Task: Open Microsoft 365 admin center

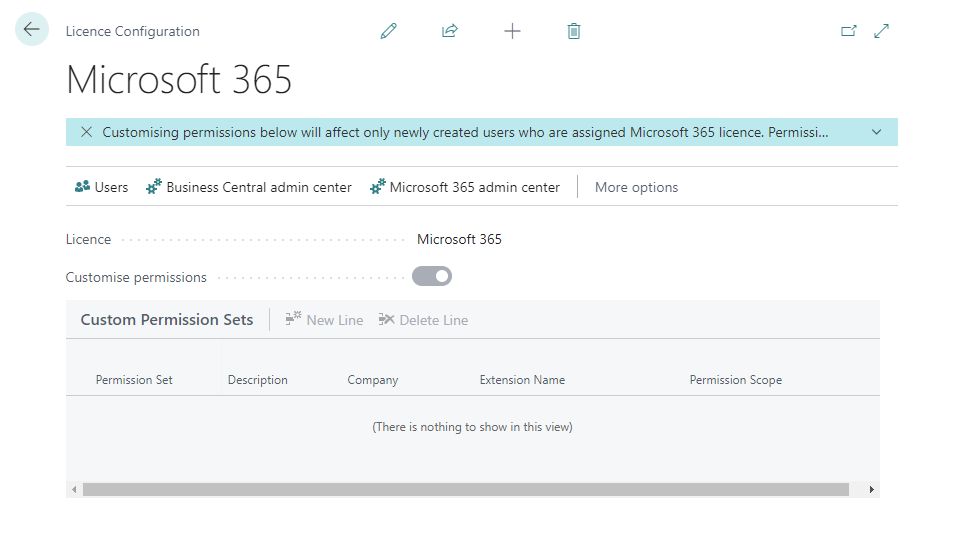Action: click(465, 187)
